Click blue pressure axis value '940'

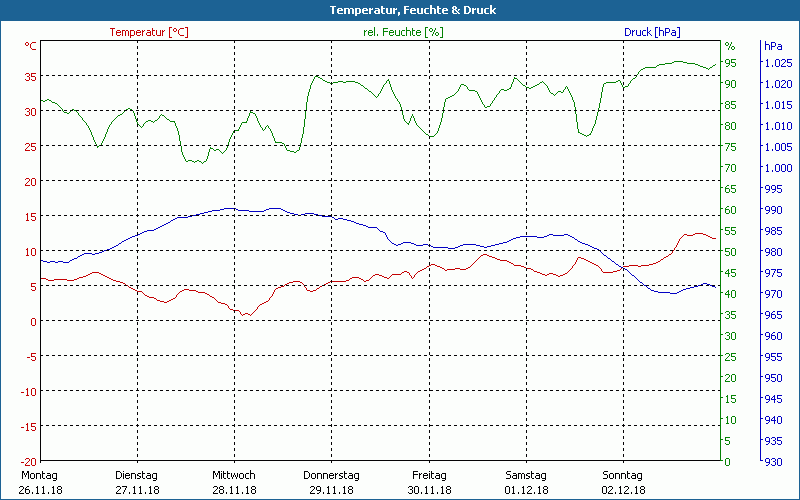pyautogui.click(x=773, y=419)
